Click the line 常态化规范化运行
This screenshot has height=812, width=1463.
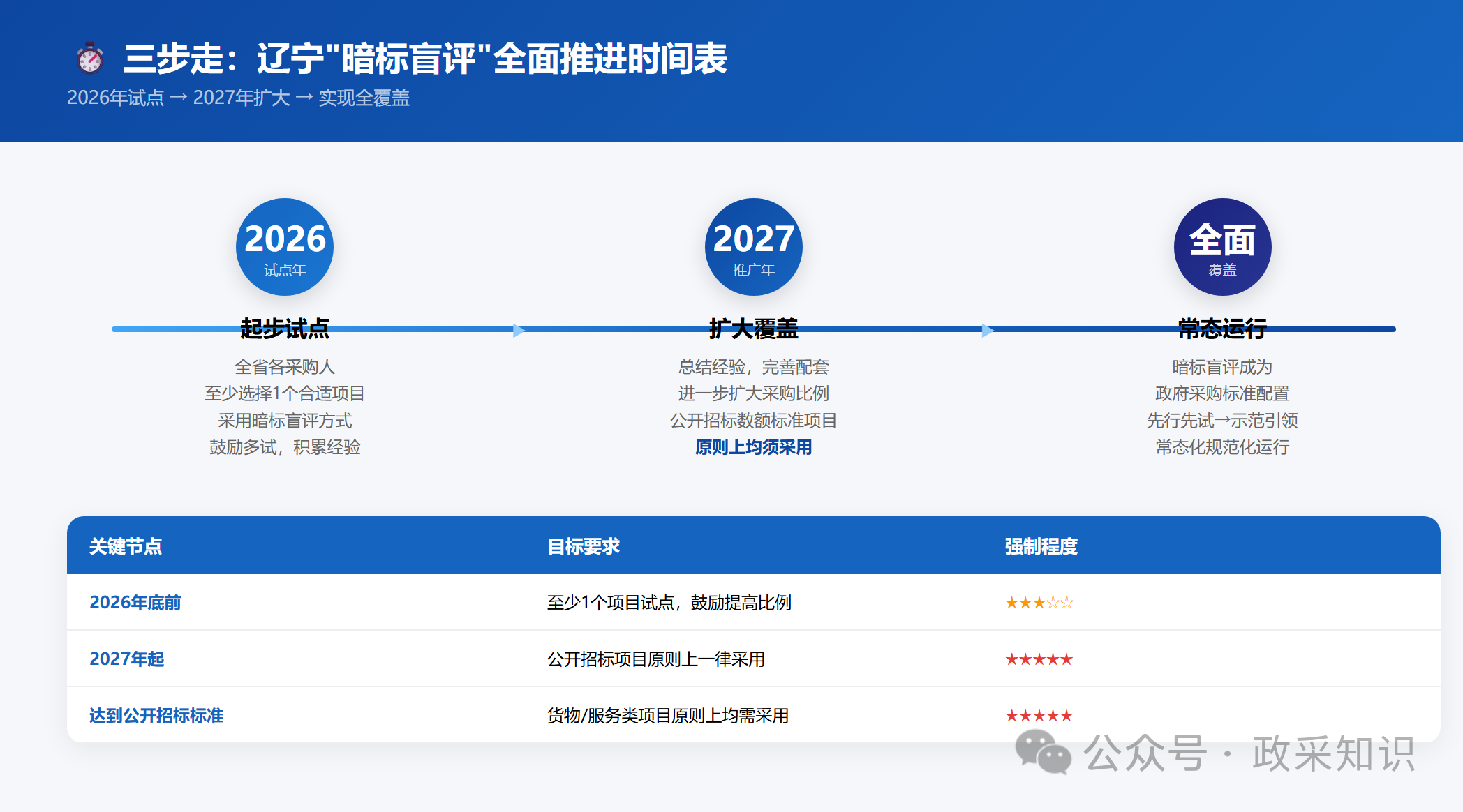(x=1223, y=447)
